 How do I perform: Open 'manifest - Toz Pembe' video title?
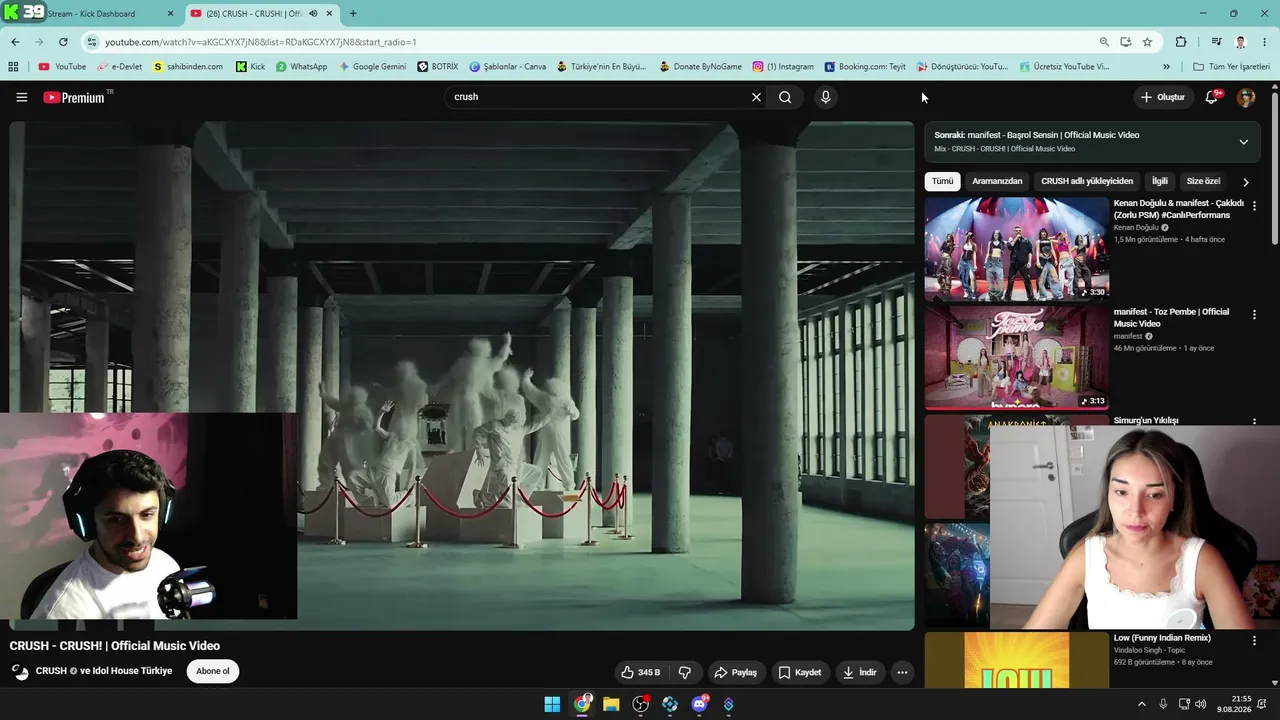(x=1171, y=318)
